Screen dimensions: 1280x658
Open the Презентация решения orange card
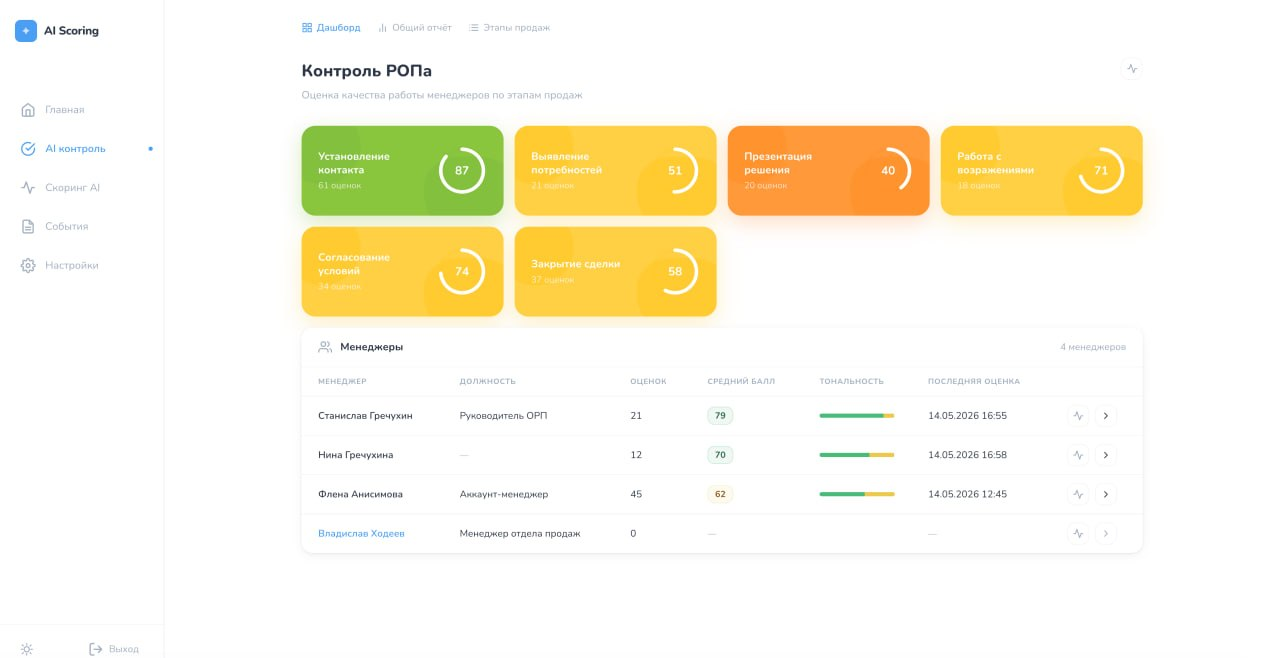pyautogui.click(x=828, y=170)
